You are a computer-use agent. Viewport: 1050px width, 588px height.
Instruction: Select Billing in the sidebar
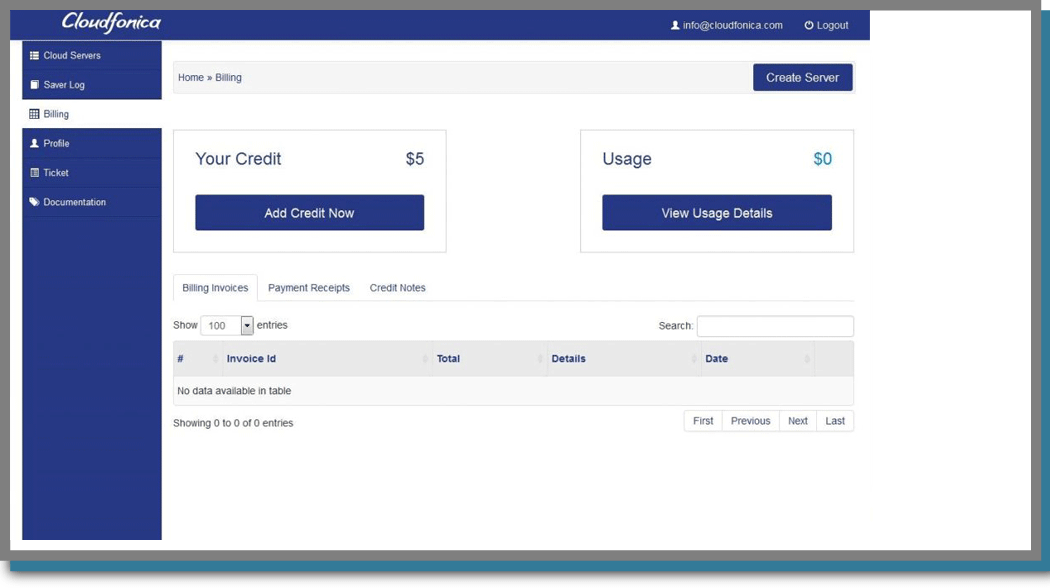[x=92, y=114]
